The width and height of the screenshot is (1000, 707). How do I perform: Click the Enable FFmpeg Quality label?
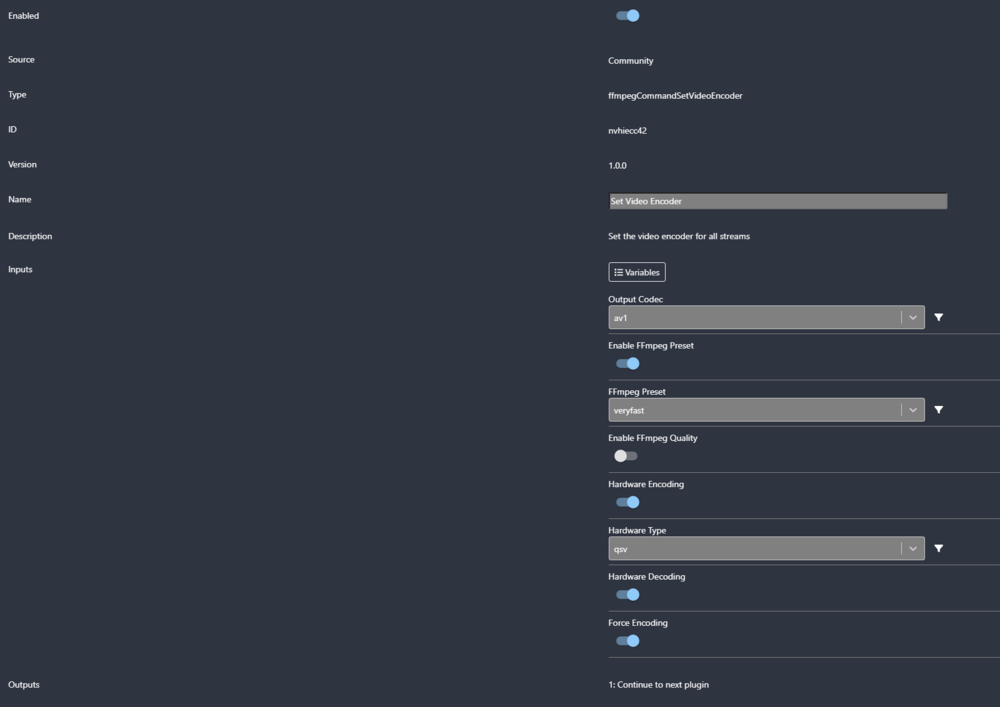653,438
